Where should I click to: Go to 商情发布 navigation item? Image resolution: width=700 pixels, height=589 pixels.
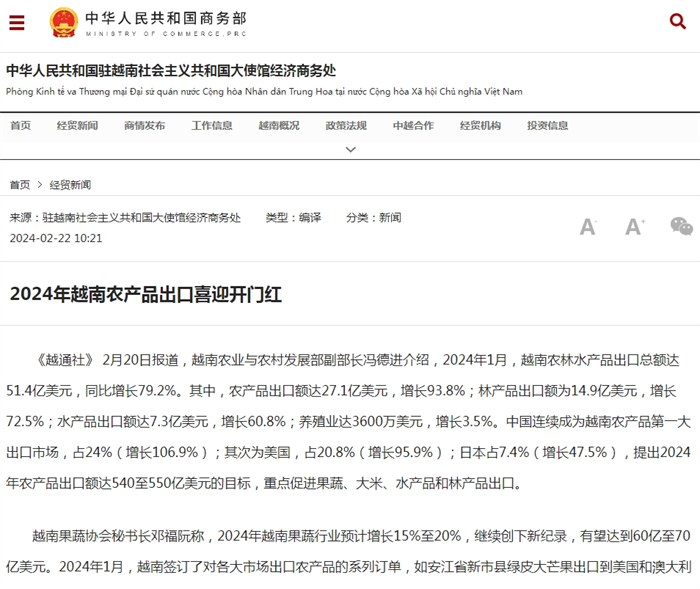(x=144, y=126)
